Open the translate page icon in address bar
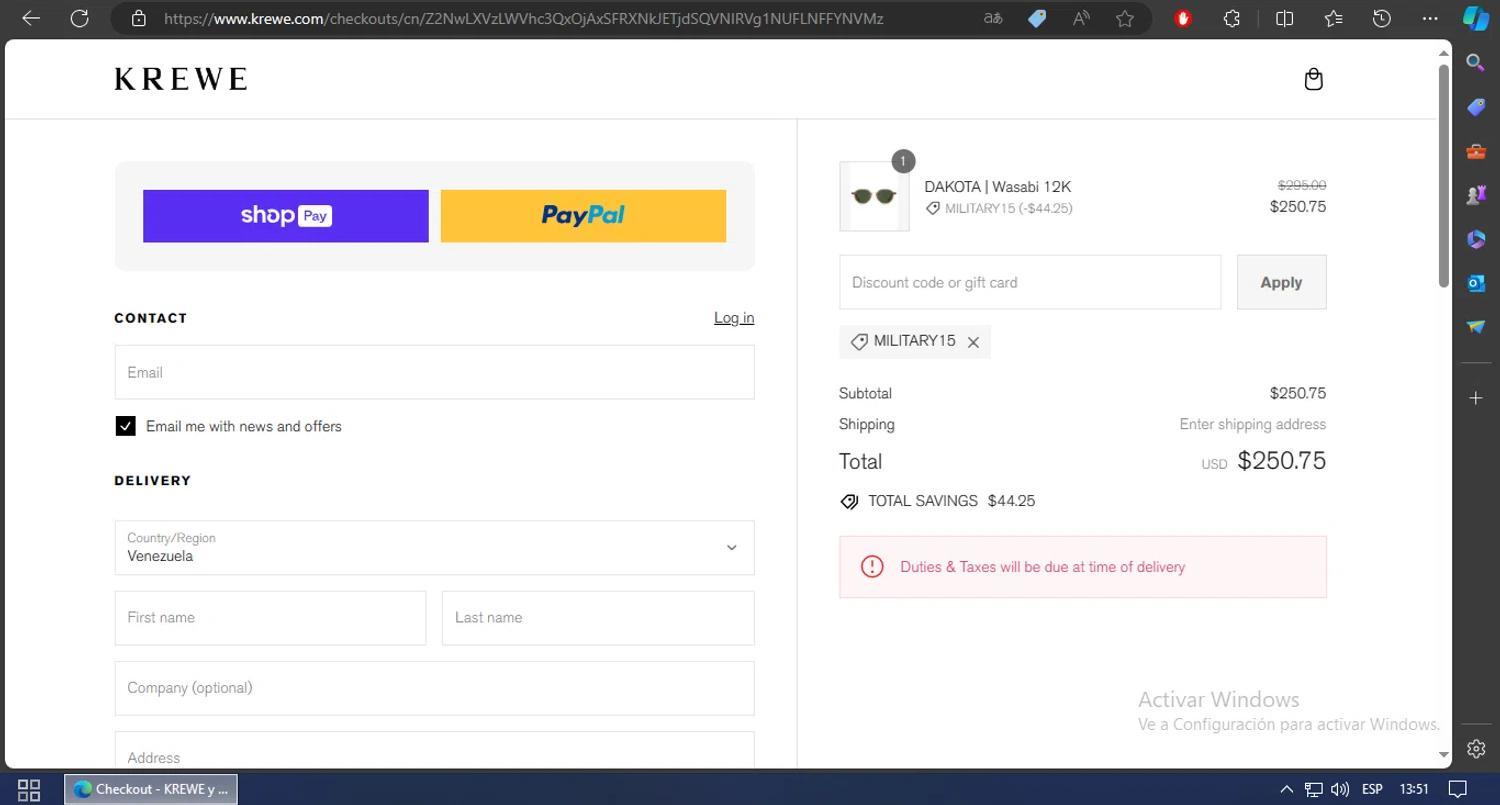 pyautogui.click(x=993, y=18)
